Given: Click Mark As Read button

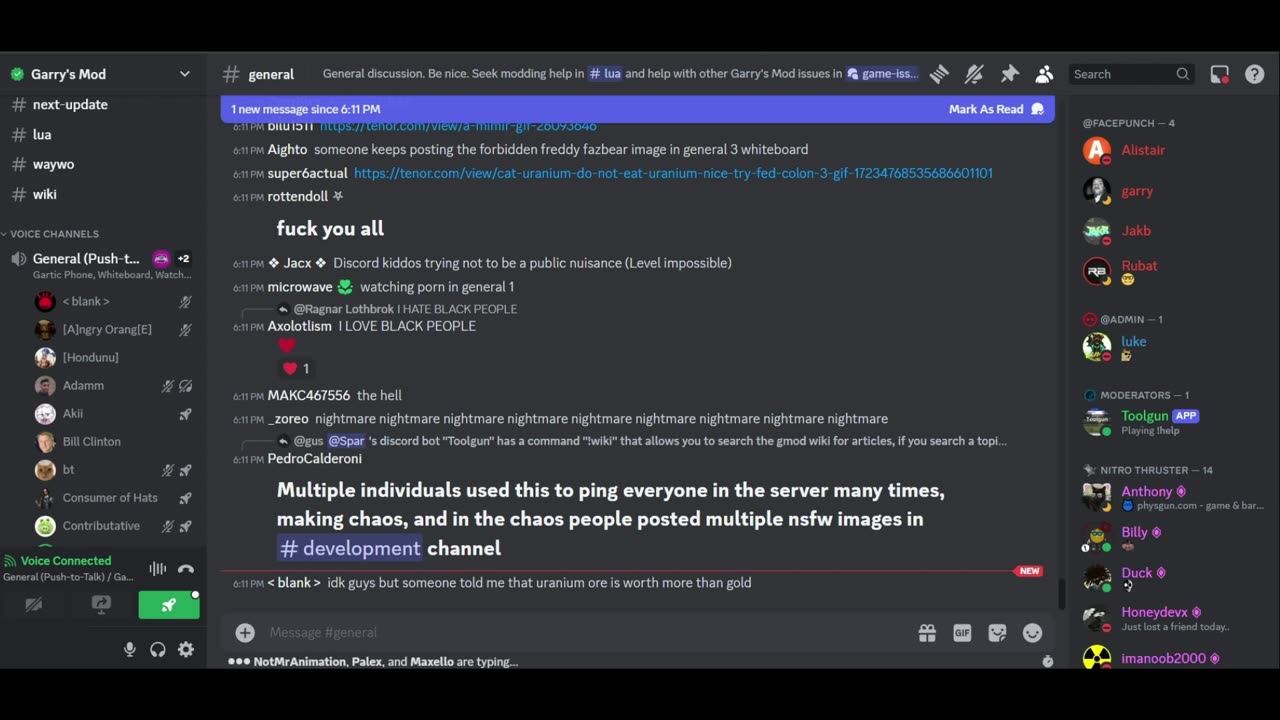Looking at the screenshot, I should (x=995, y=109).
